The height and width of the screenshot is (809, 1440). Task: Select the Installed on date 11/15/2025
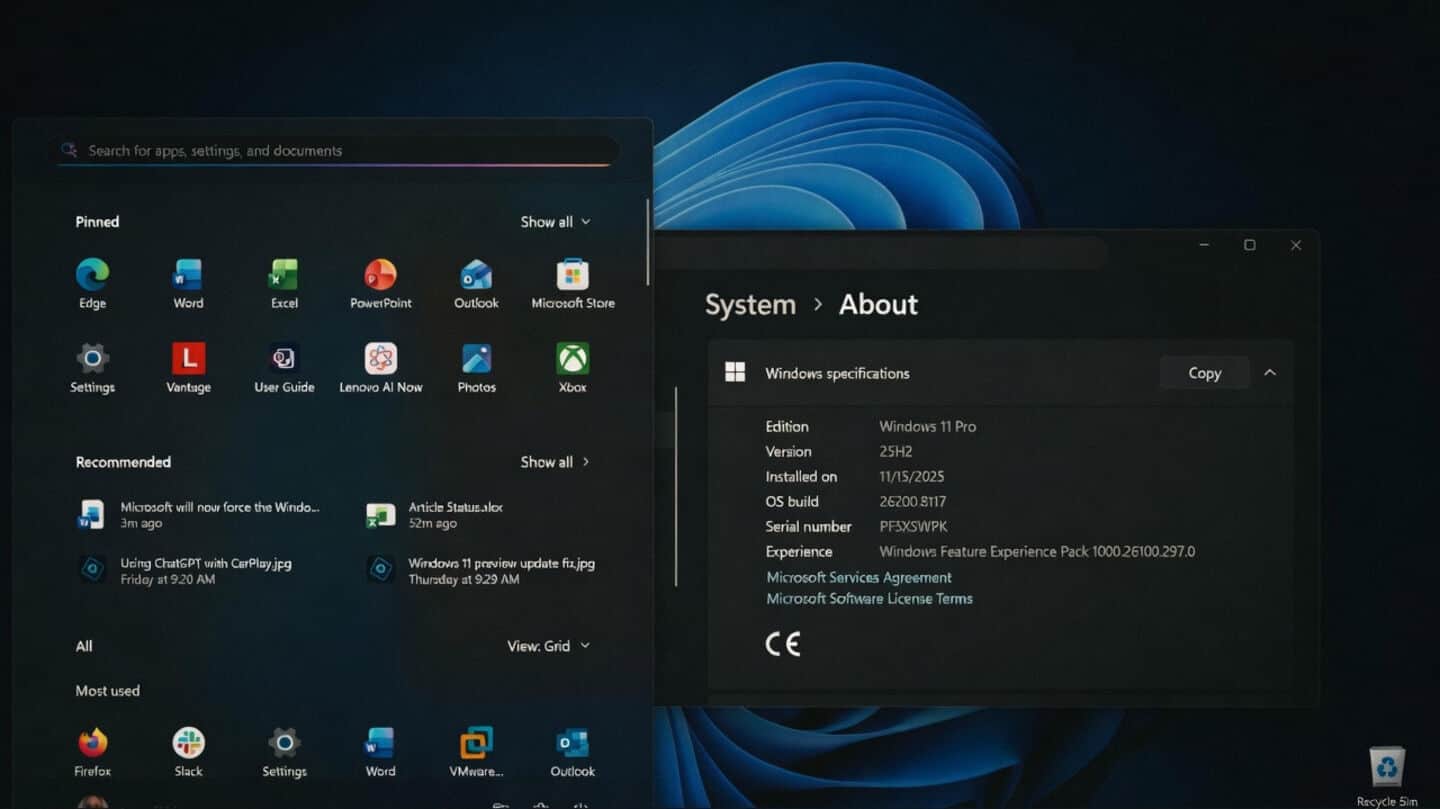click(911, 477)
